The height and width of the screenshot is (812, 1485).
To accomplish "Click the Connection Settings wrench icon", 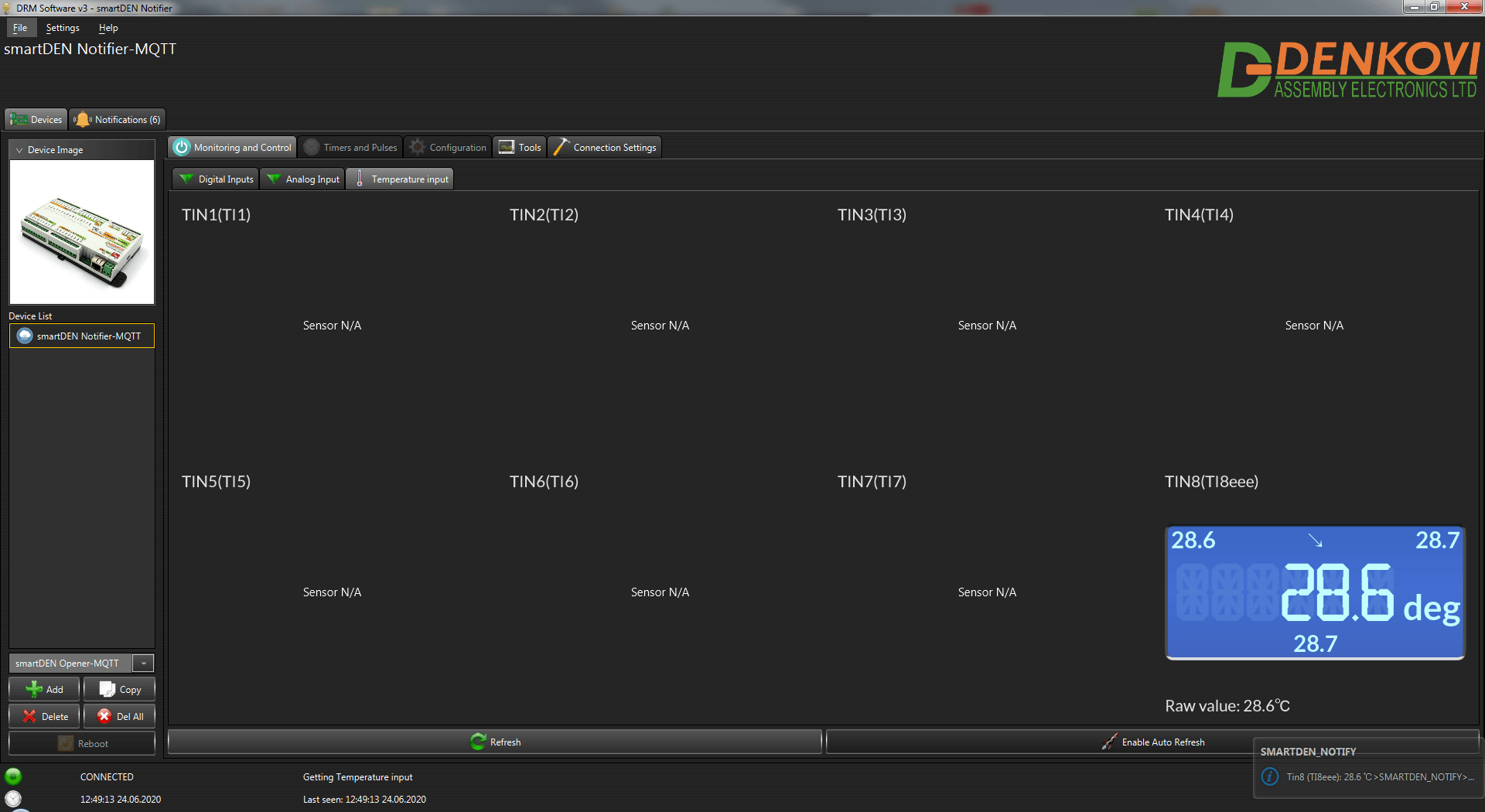I will tap(562, 147).
